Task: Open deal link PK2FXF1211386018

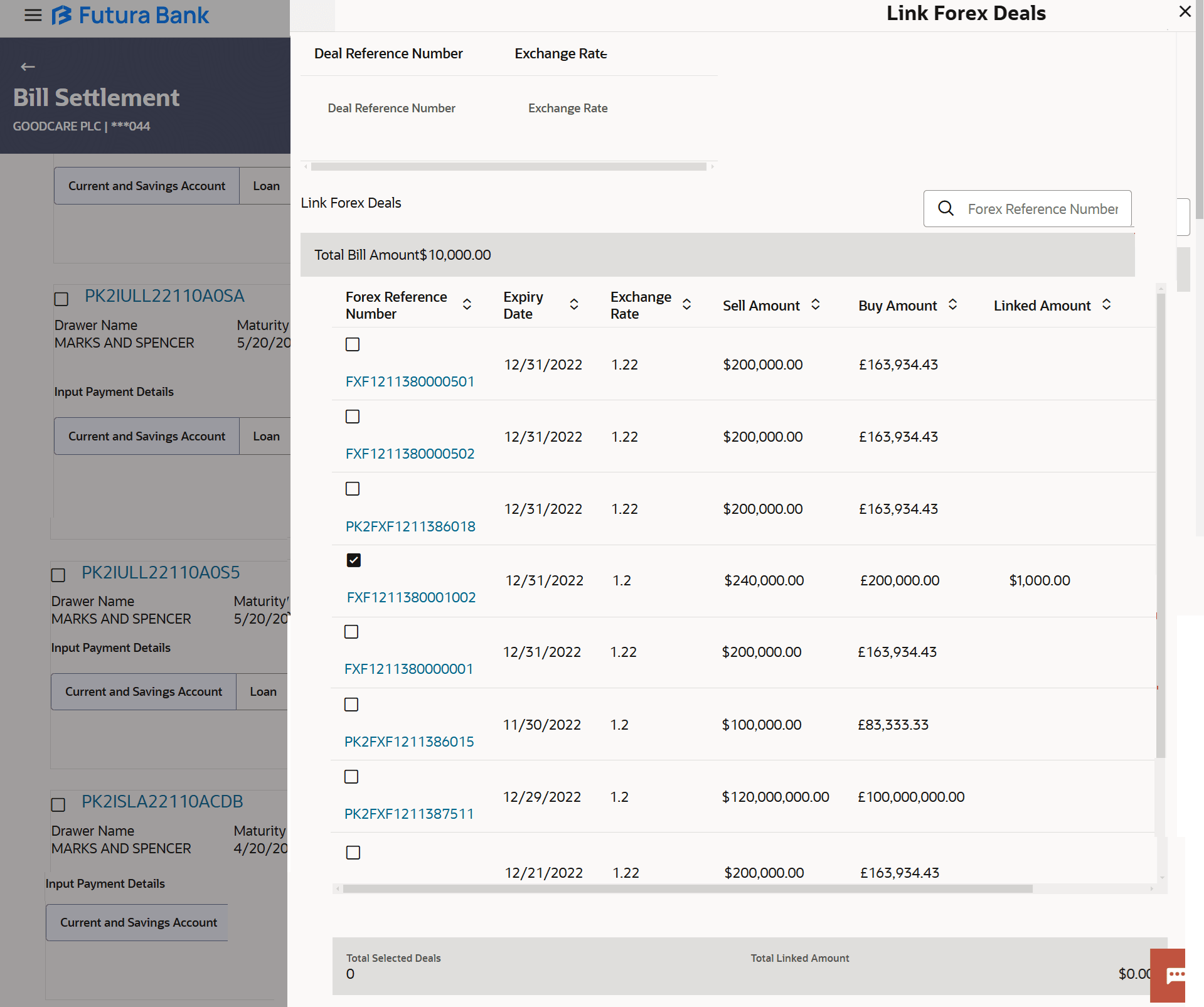Action: (410, 526)
